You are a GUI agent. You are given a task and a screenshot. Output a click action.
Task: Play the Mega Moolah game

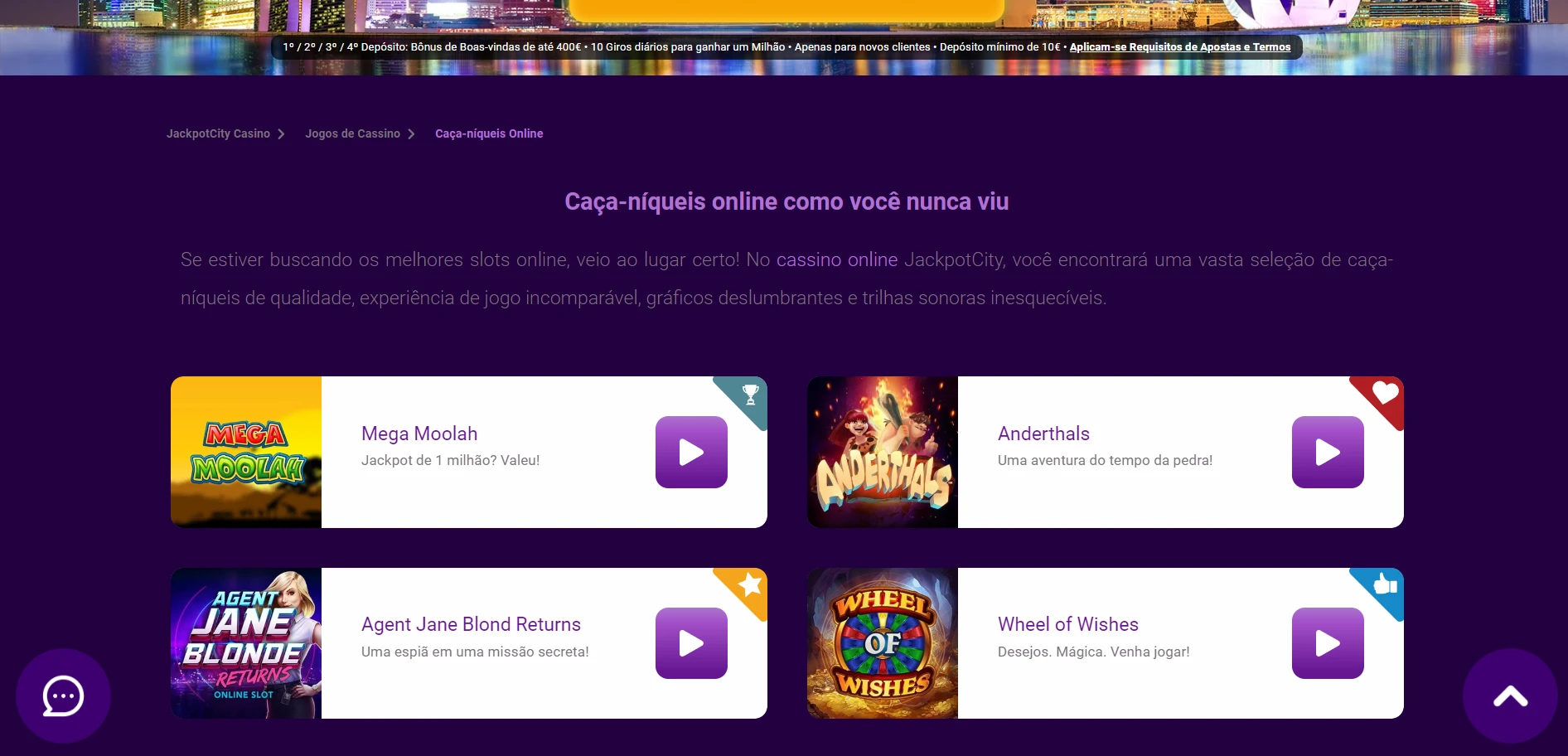[x=691, y=453]
